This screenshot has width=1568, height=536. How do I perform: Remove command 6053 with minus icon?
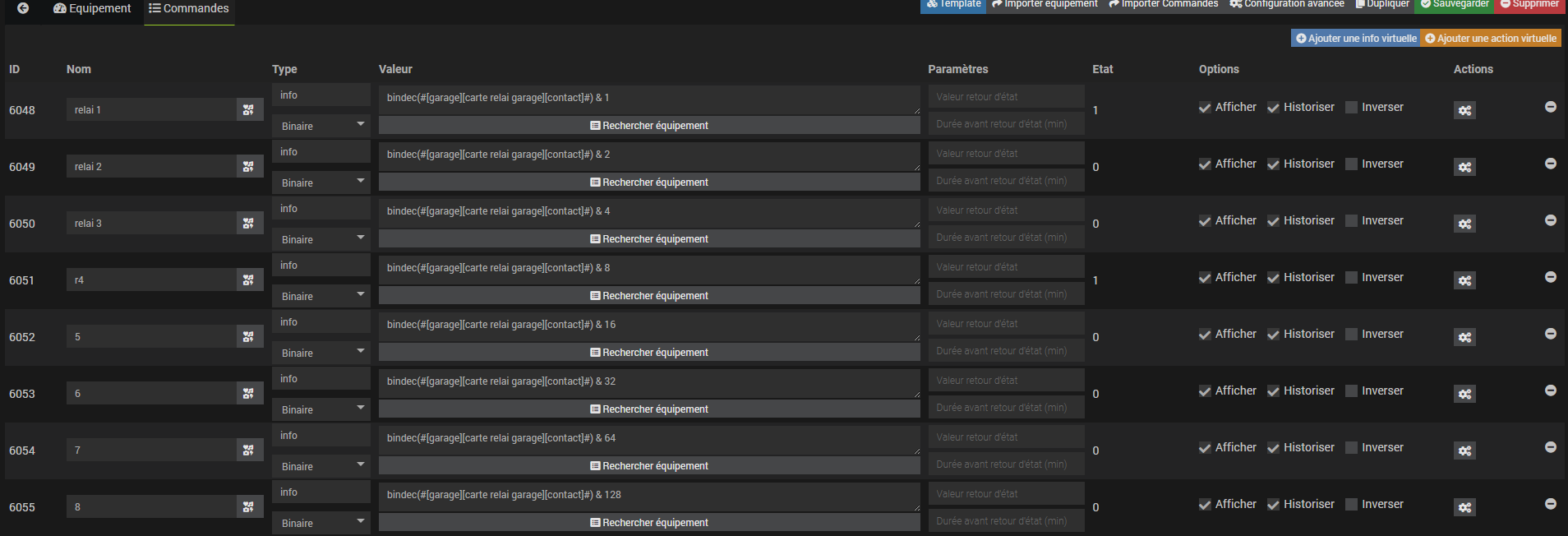click(x=1551, y=390)
